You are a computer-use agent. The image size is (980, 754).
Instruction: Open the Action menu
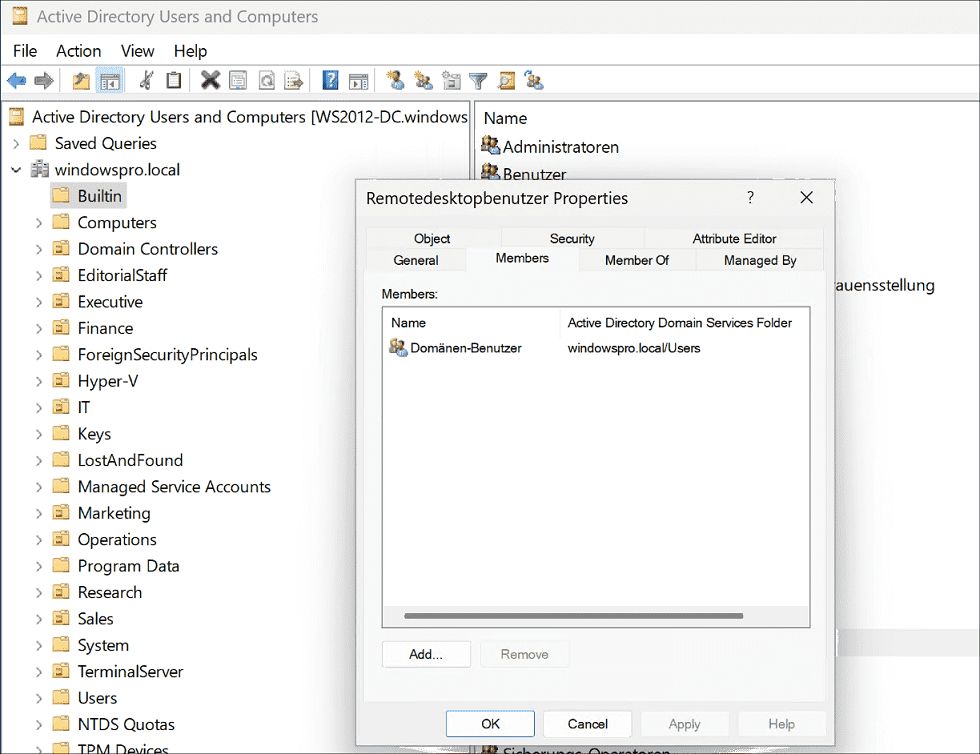point(78,51)
